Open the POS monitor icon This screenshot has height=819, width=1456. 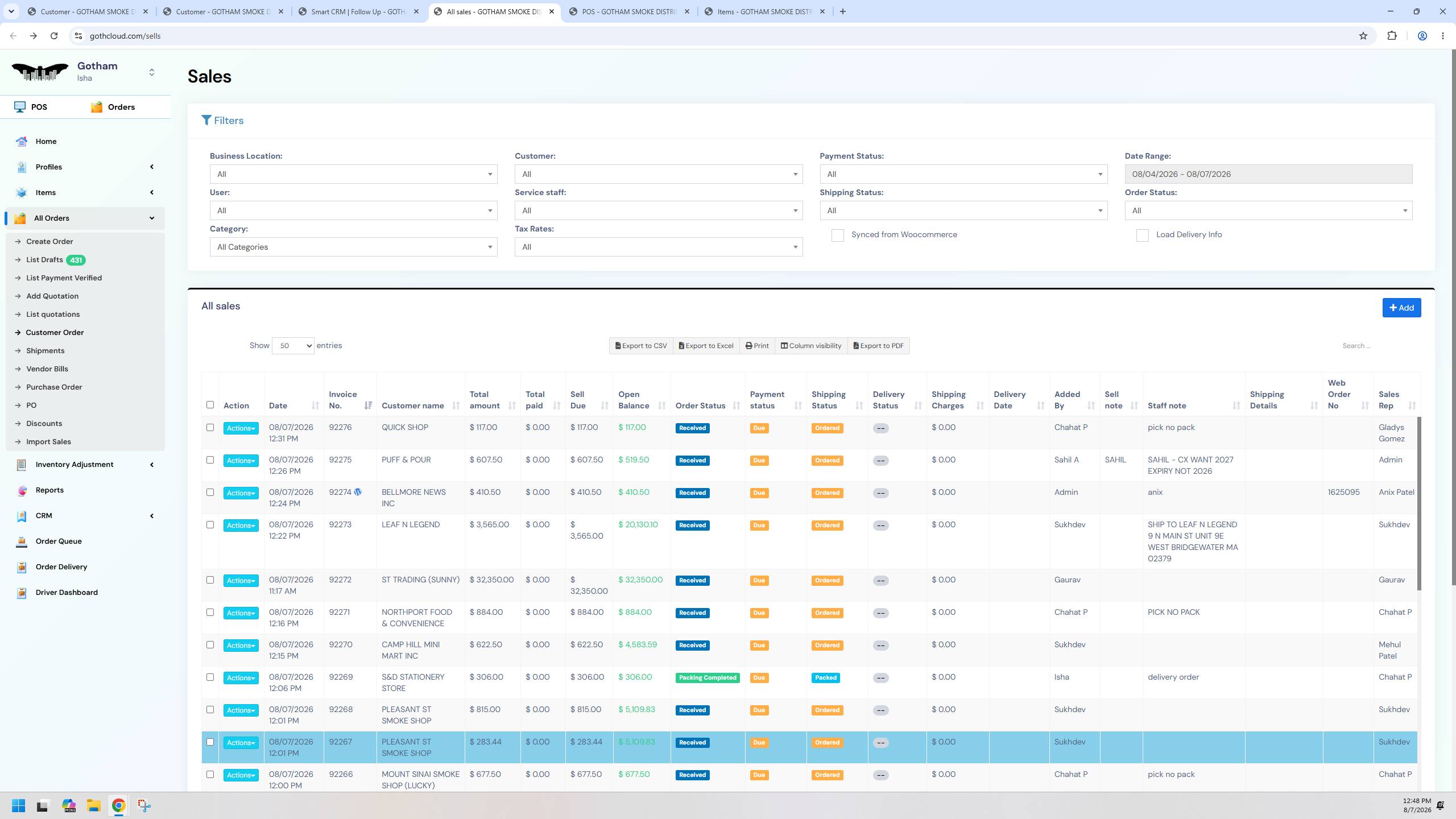pos(20,107)
